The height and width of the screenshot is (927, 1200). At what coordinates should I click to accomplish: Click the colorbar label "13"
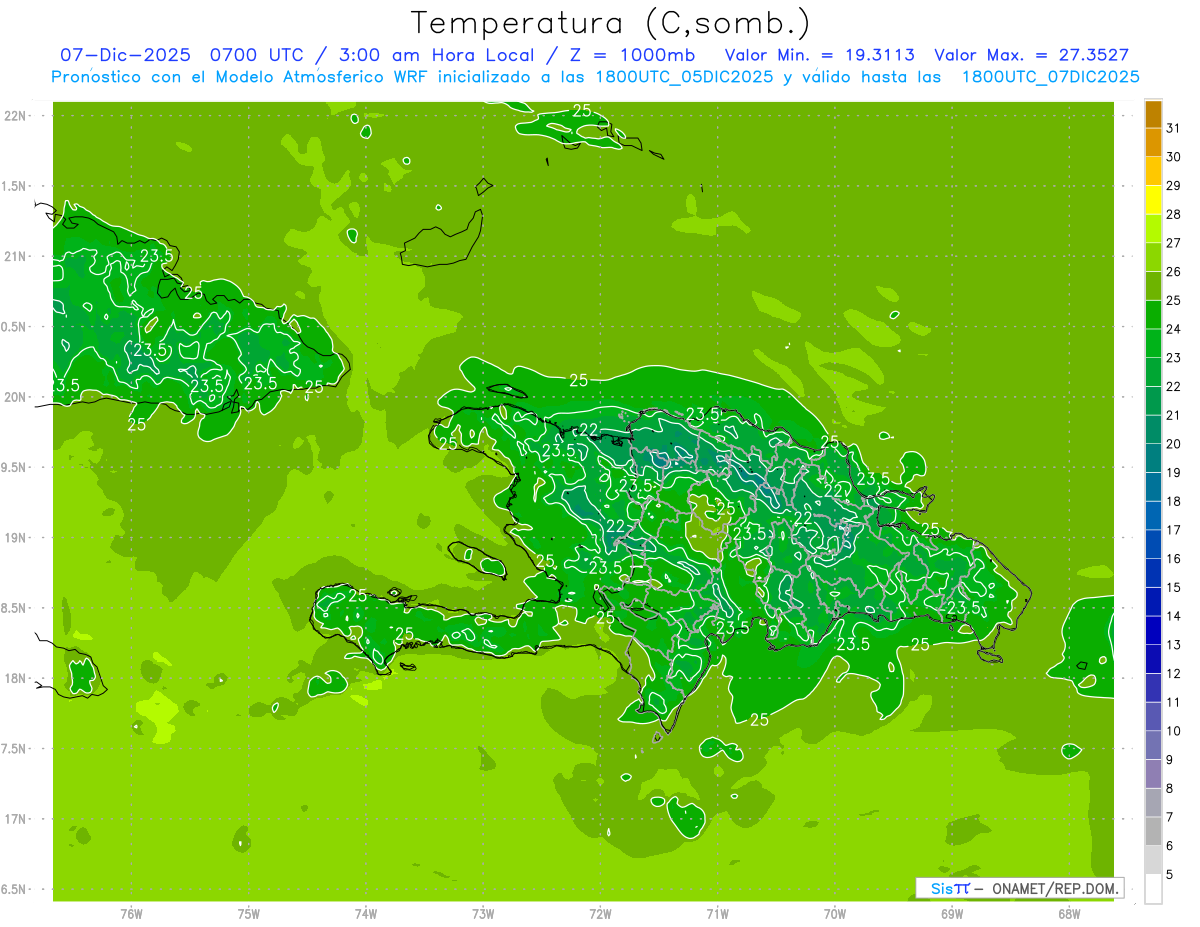click(x=1173, y=645)
